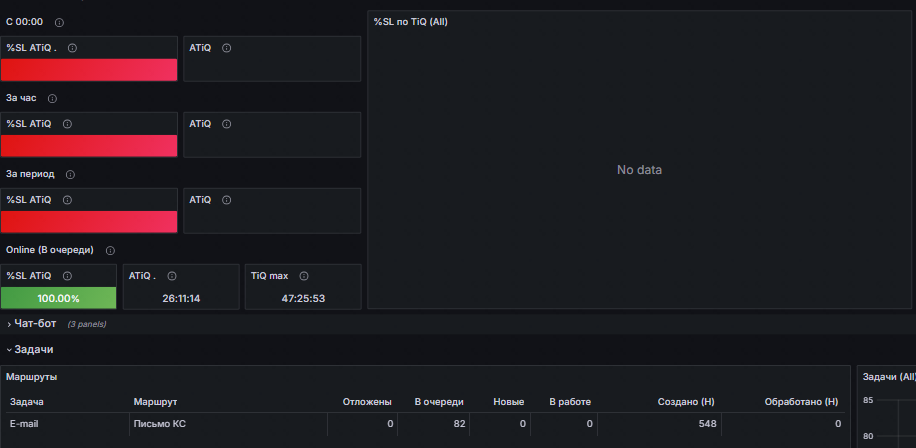This screenshot has height=448, width=916.
Task: Sort table by the Обработано (Н) column header
Action: (802, 402)
